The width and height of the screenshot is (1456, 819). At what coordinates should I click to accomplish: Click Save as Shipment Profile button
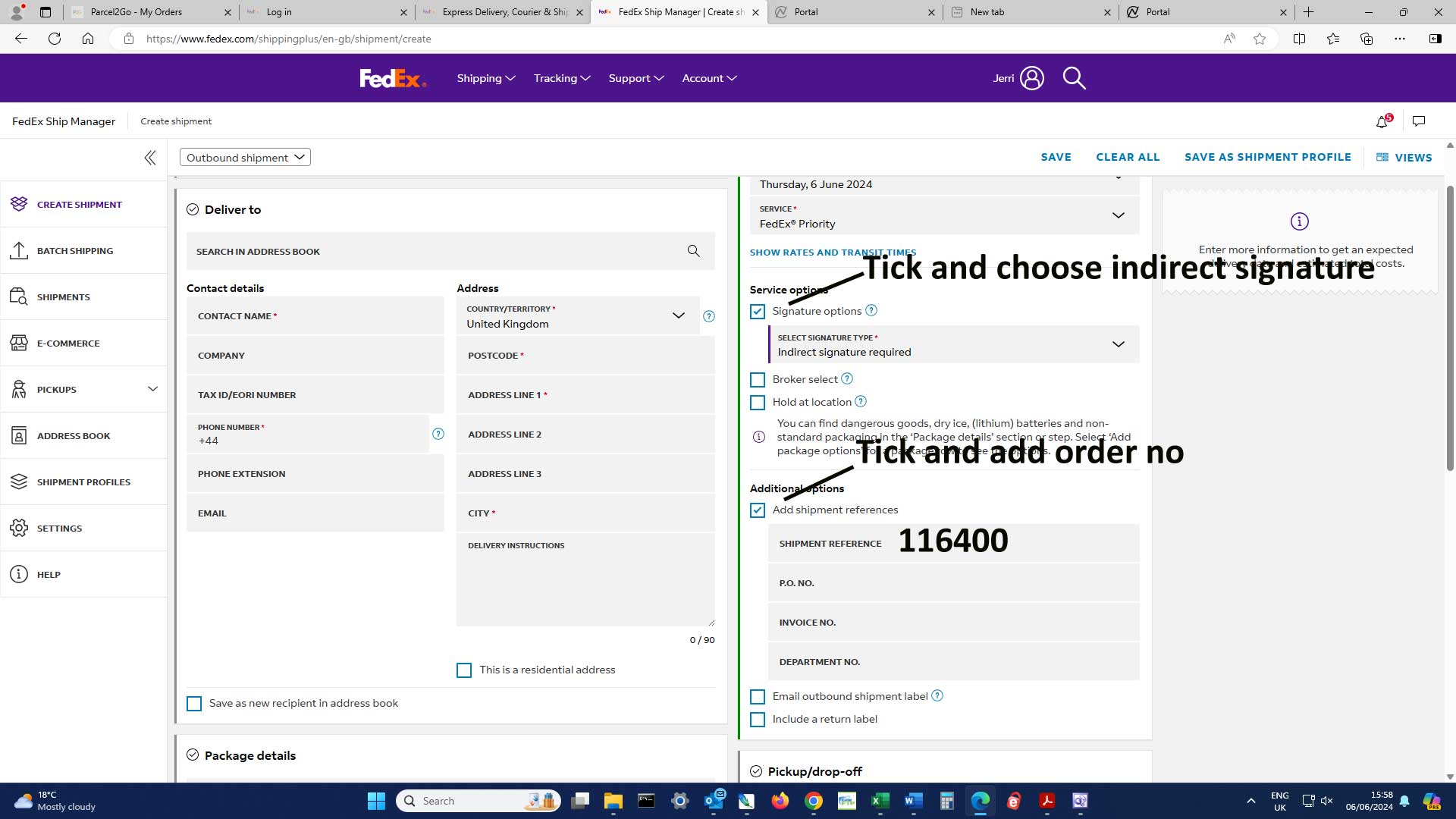[x=1267, y=157]
